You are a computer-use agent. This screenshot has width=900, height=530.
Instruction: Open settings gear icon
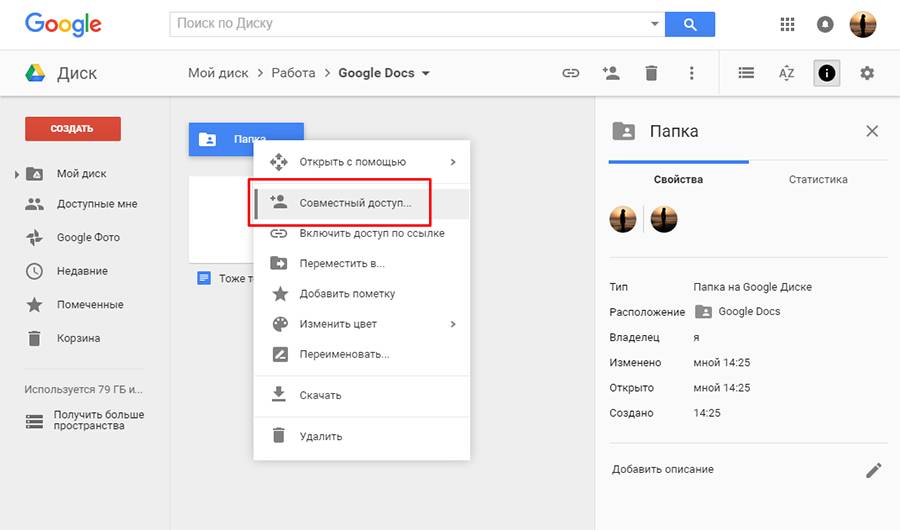[867, 73]
